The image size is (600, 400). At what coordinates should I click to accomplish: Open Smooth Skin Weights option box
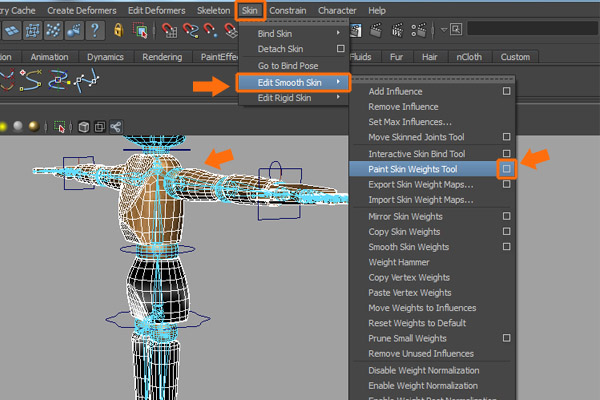[507, 247]
